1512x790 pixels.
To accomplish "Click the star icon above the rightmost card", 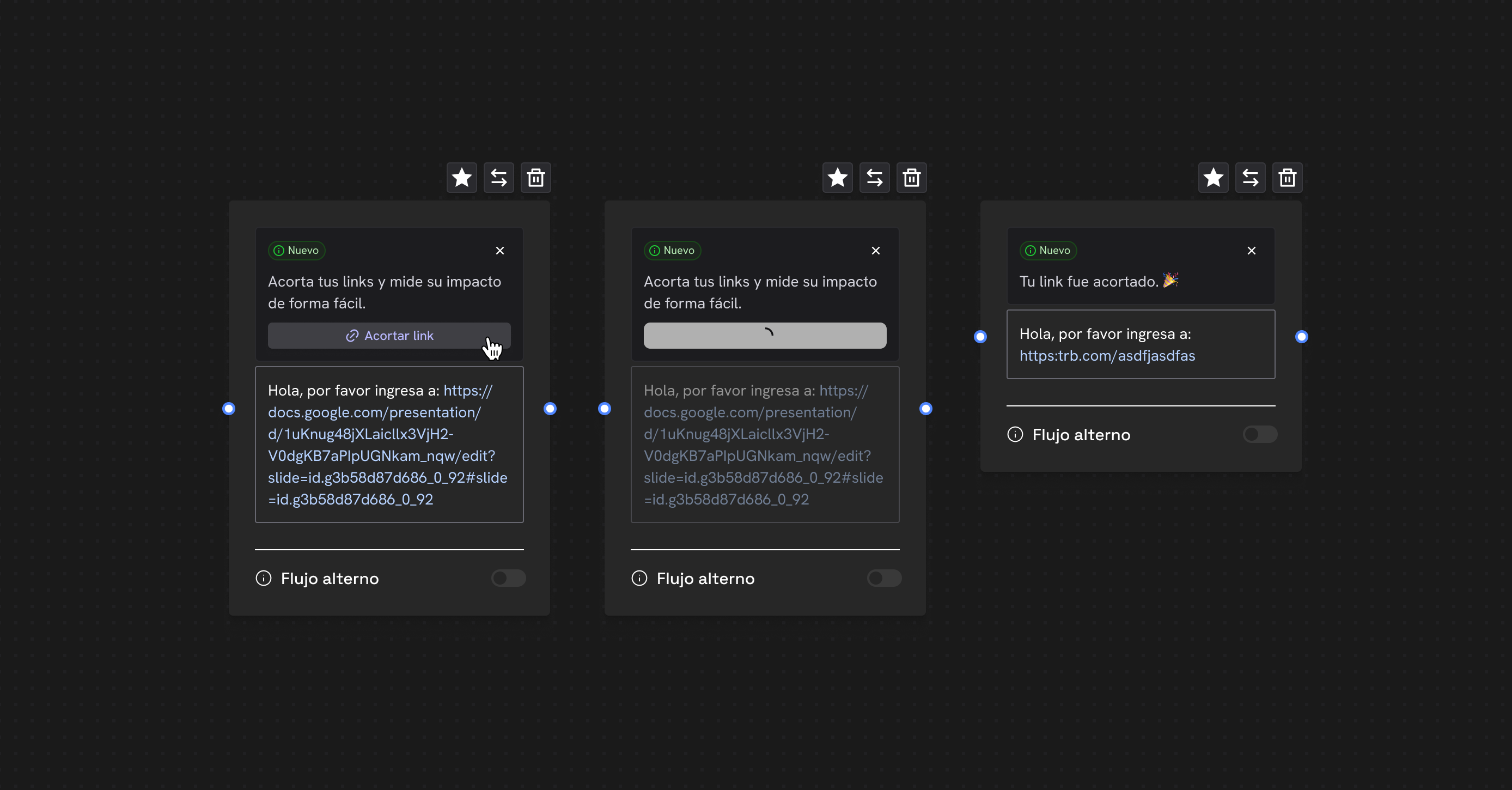I will coord(1213,177).
